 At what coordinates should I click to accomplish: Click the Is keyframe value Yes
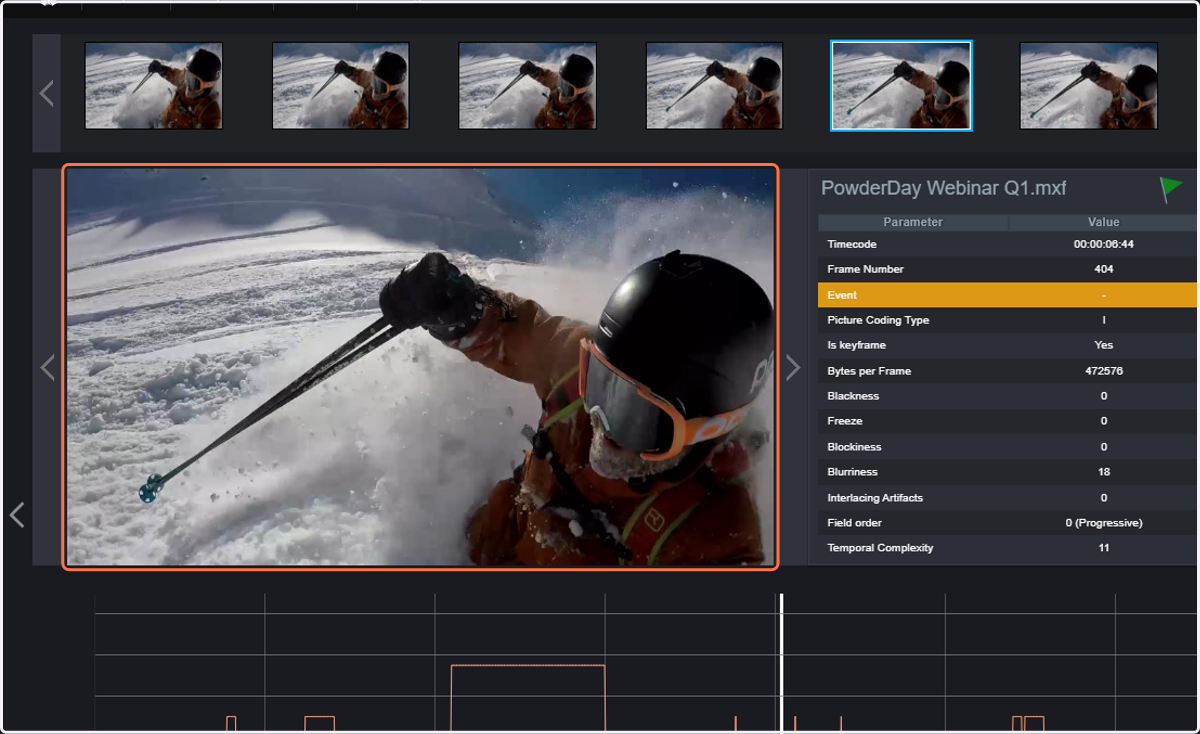click(1104, 345)
